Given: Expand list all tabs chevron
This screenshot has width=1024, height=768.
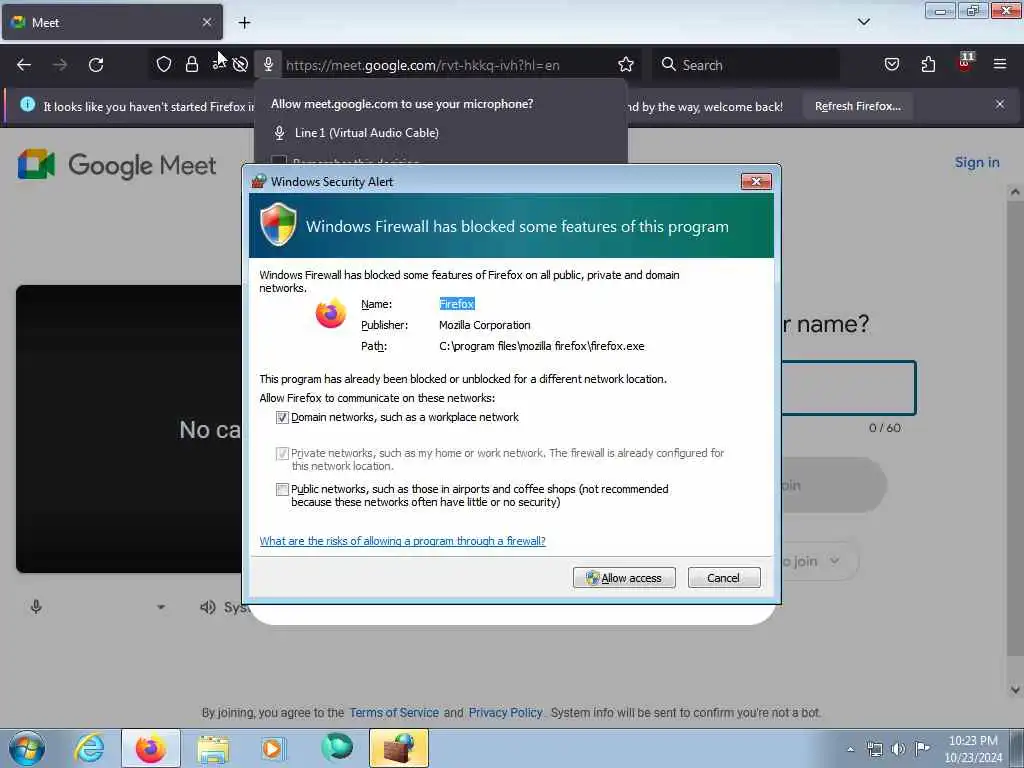Looking at the screenshot, I should [863, 22].
